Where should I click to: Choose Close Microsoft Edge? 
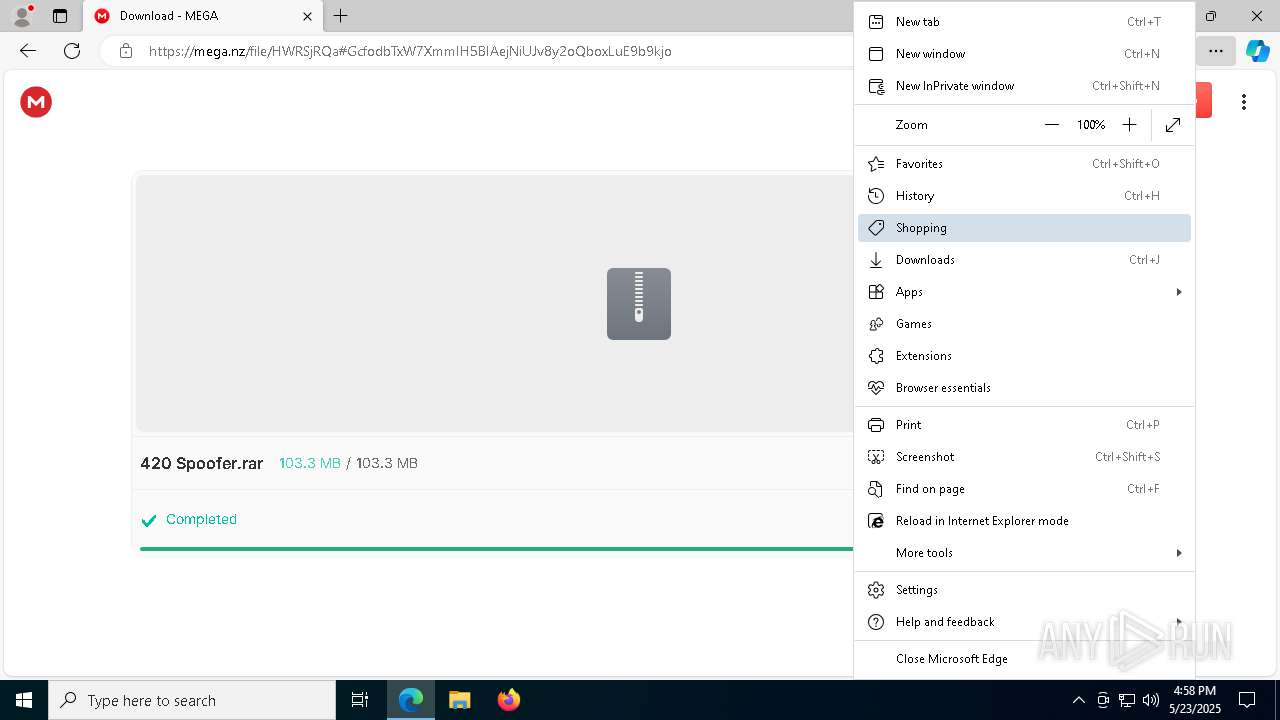1024,659
